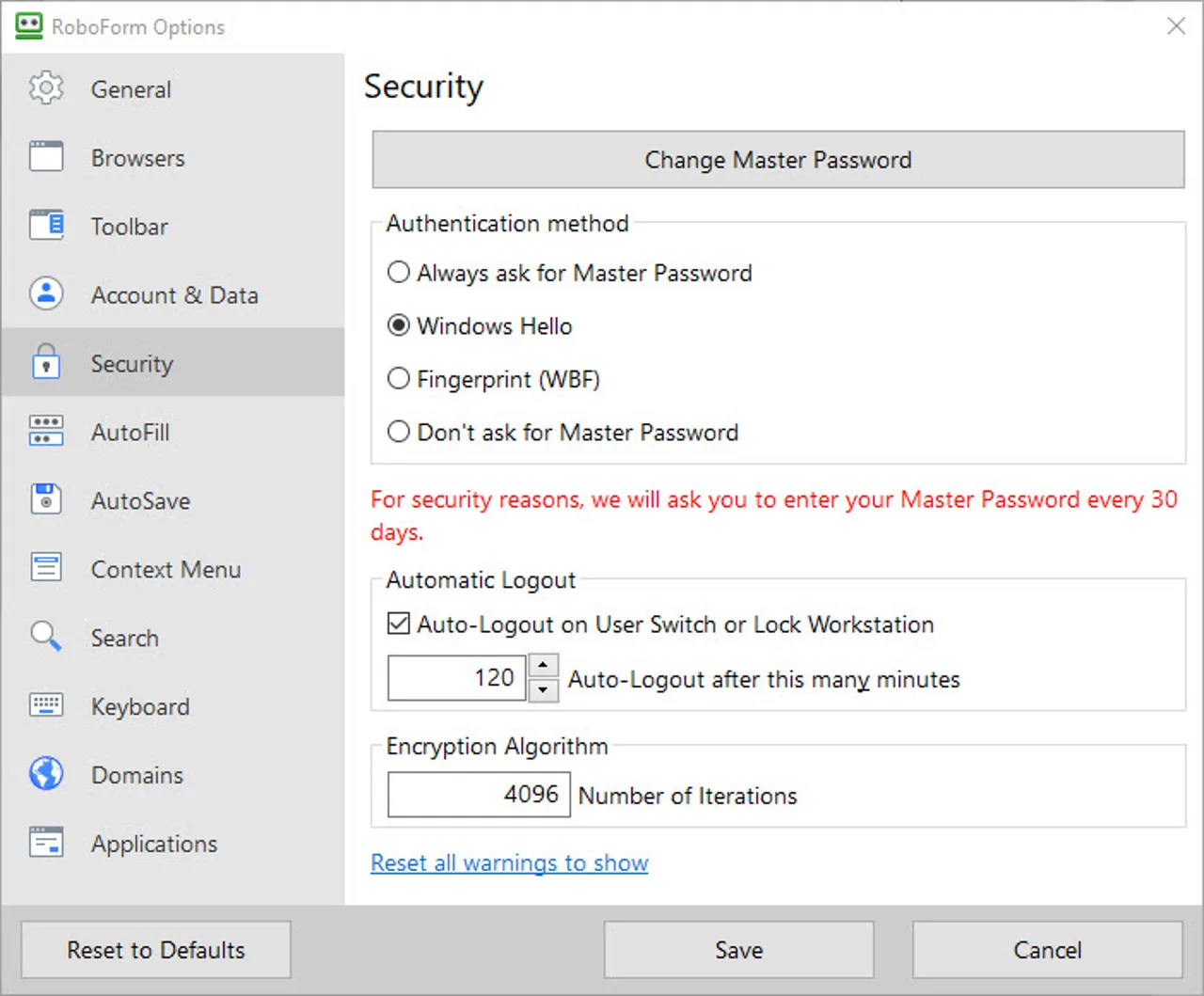This screenshot has width=1204, height=996.
Task: Click Change Master Password button
Action: [x=778, y=160]
